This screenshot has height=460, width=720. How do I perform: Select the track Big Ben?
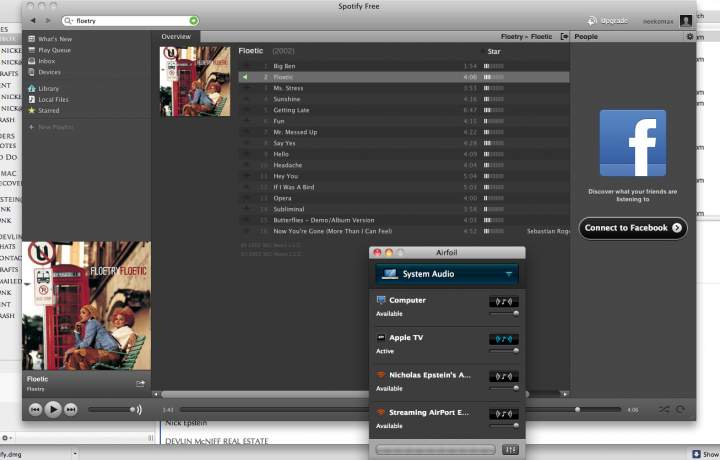pyautogui.click(x=404, y=66)
